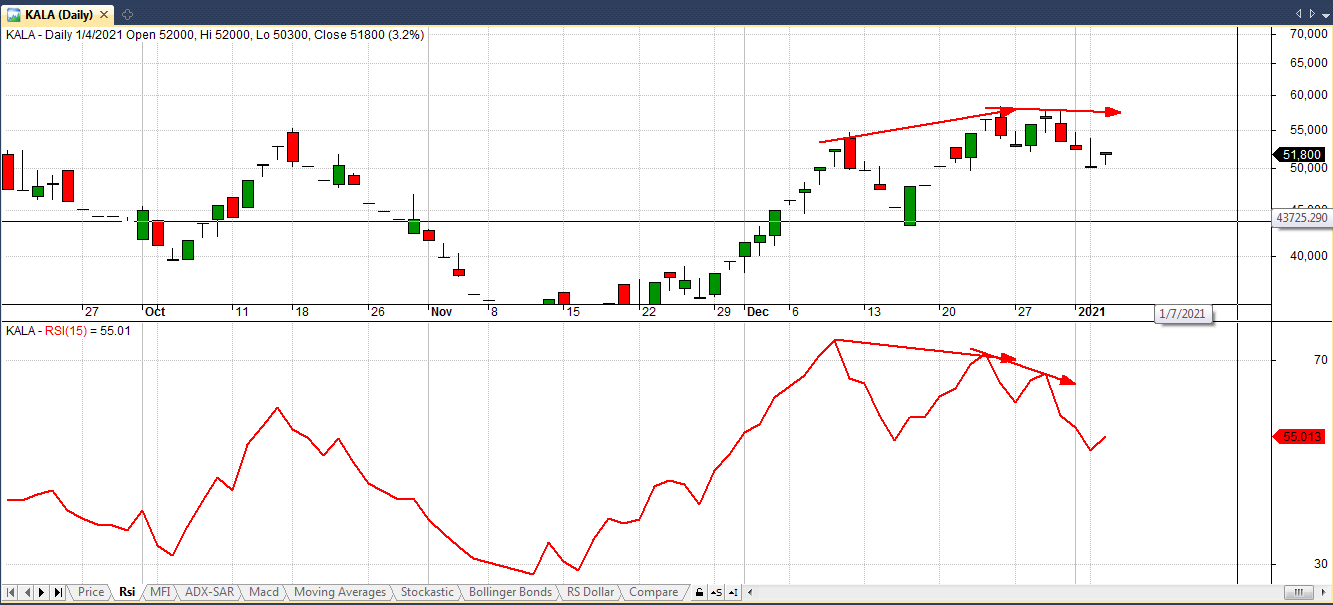Click the 2021 label on the date axis
1333x605 pixels.
coord(1091,312)
